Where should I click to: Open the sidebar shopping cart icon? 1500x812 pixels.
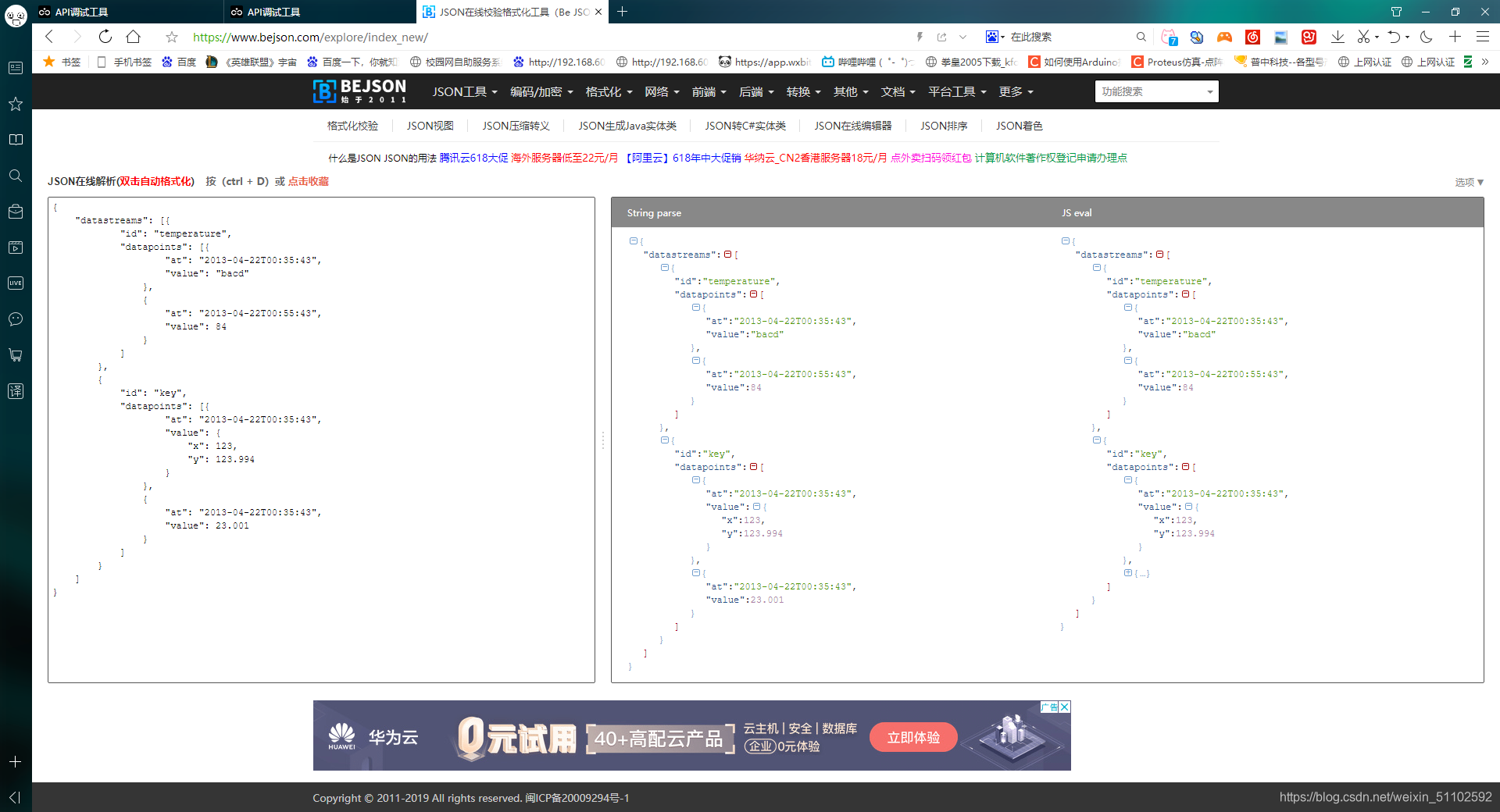click(15, 355)
